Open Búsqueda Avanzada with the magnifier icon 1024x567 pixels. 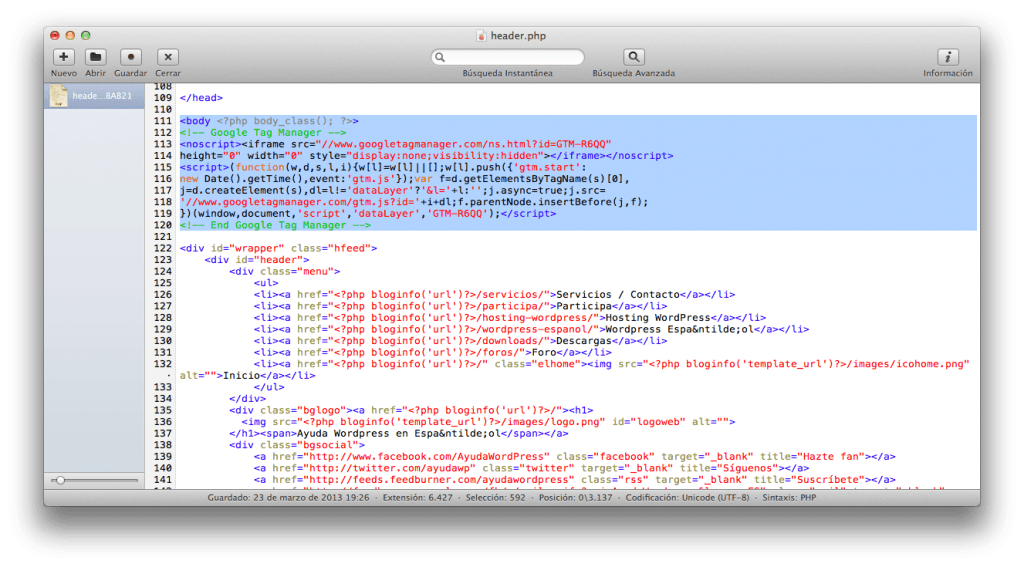[633, 58]
